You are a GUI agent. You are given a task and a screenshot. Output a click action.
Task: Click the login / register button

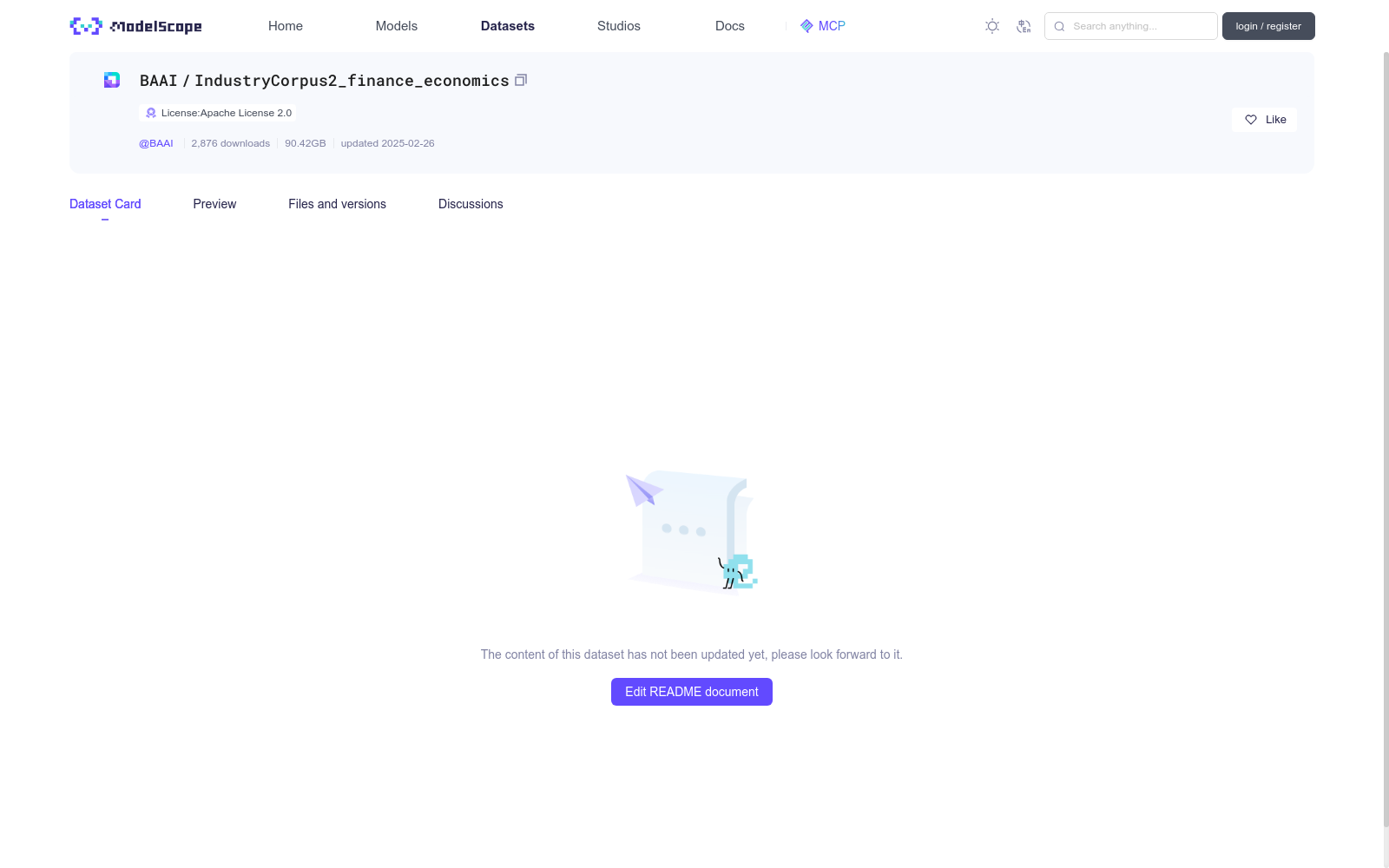(x=1268, y=26)
